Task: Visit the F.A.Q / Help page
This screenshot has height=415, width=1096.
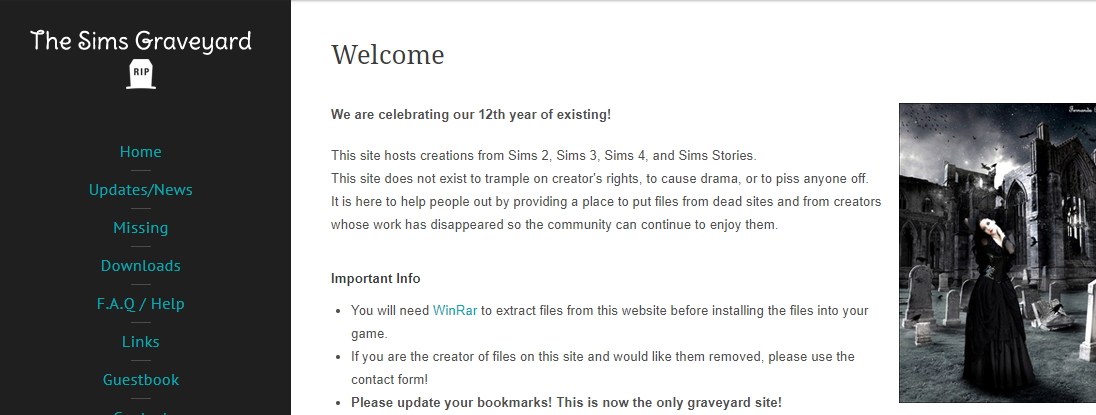Action: 140,304
